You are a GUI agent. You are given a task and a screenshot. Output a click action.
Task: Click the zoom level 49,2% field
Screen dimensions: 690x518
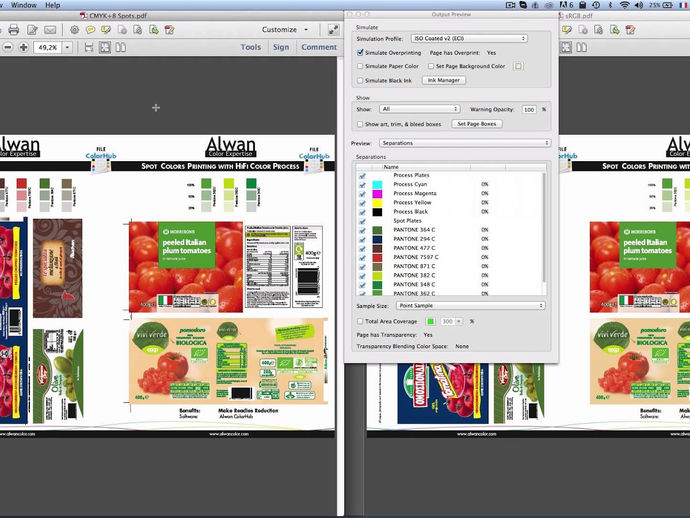point(48,47)
